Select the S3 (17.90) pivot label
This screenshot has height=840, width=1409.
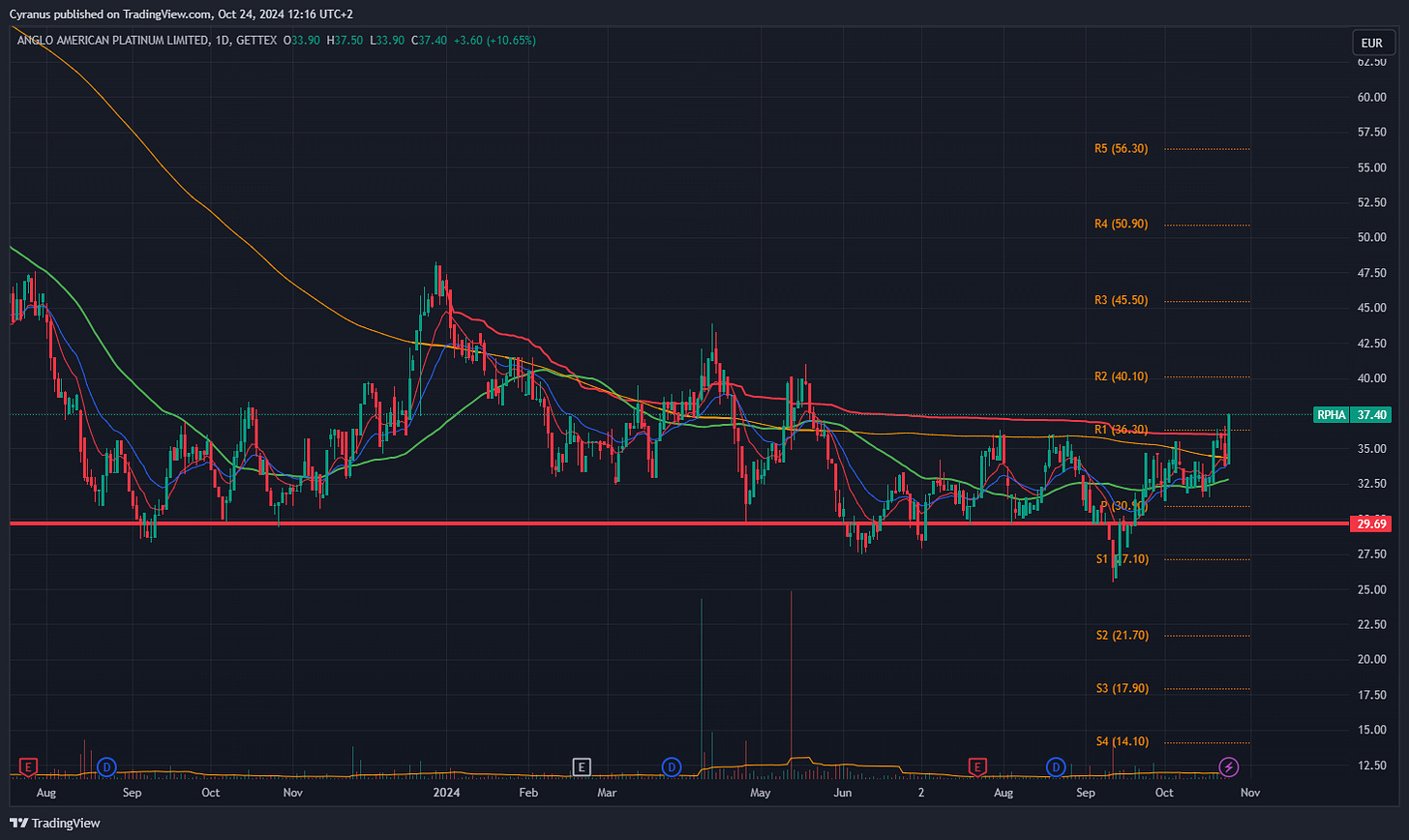click(1122, 688)
